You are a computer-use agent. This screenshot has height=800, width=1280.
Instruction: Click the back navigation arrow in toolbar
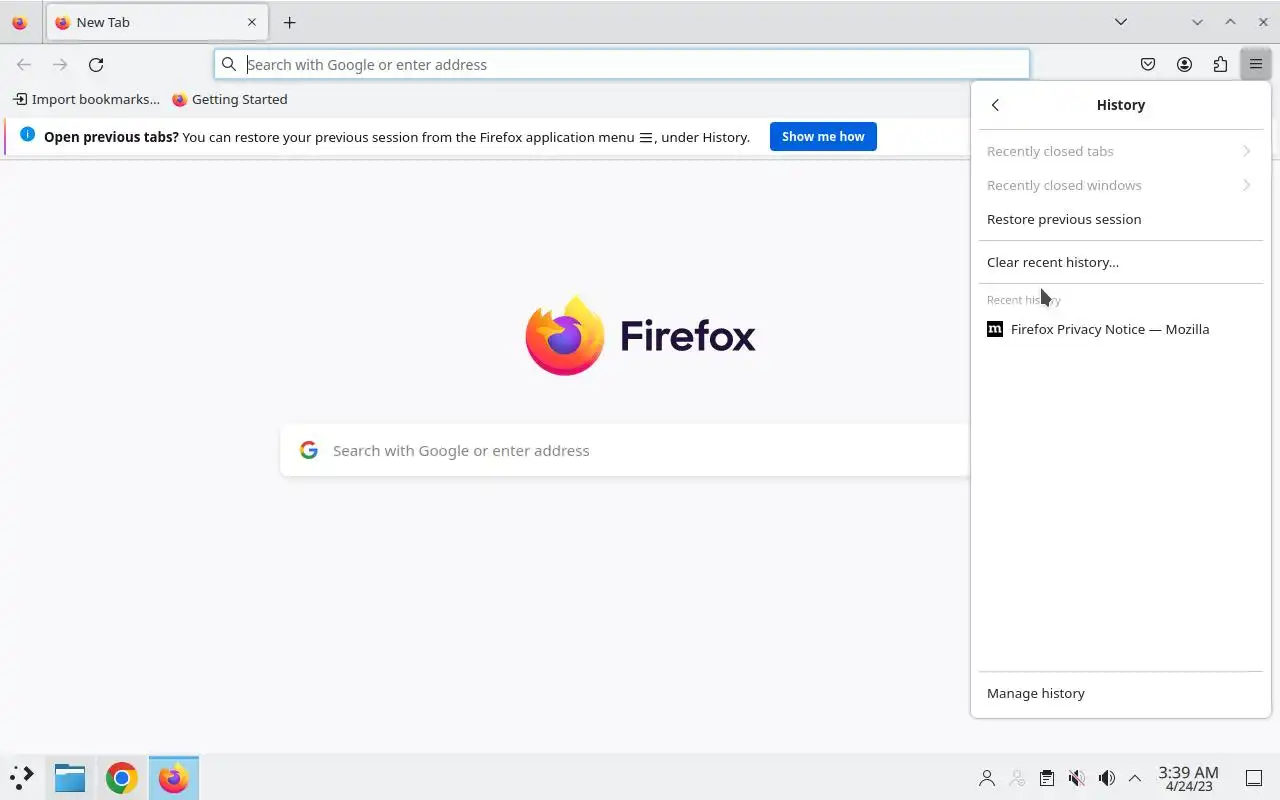point(24,64)
